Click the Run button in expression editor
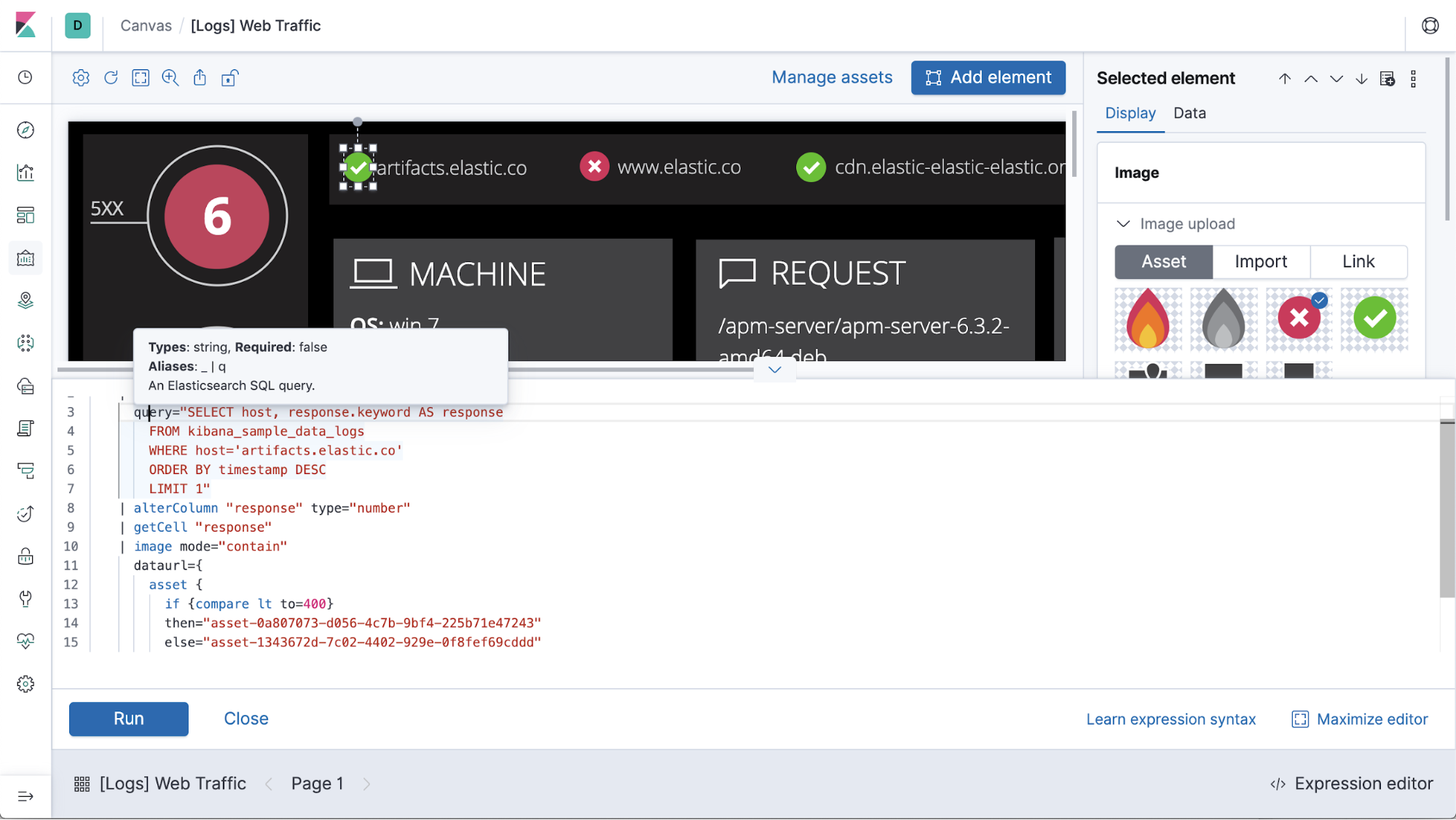The height and width of the screenshot is (820, 1456). tap(128, 718)
